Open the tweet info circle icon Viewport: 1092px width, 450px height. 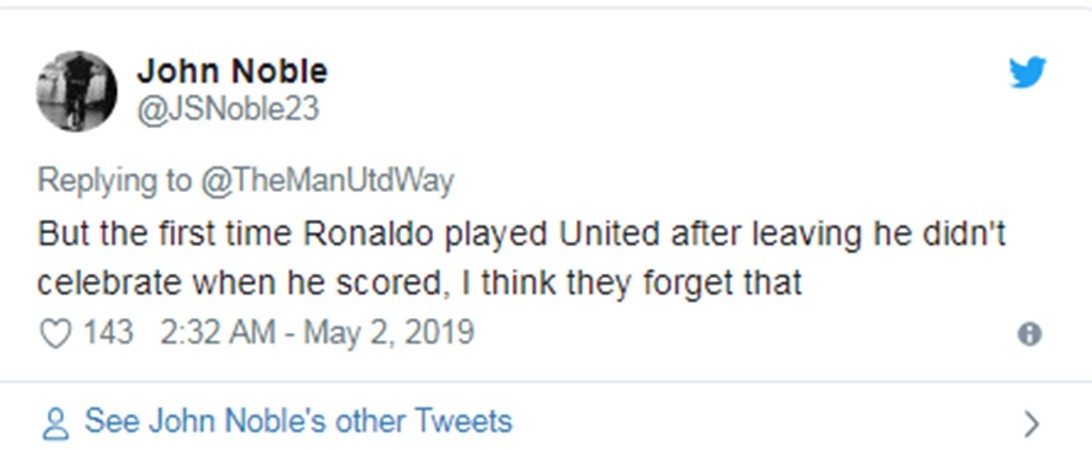click(1029, 334)
